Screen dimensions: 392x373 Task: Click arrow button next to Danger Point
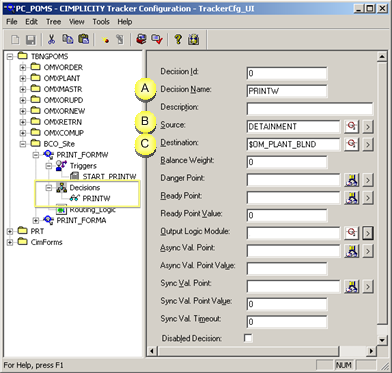pyautogui.click(x=368, y=180)
